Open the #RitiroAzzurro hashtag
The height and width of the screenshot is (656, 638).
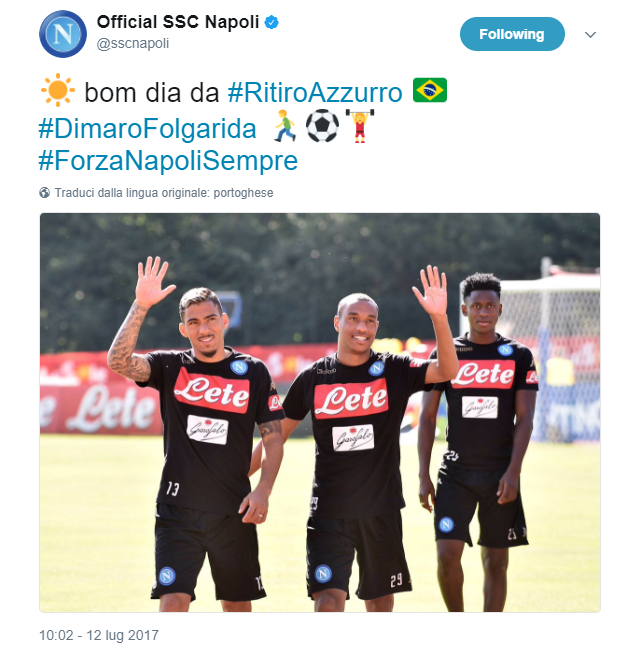pyautogui.click(x=315, y=92)
